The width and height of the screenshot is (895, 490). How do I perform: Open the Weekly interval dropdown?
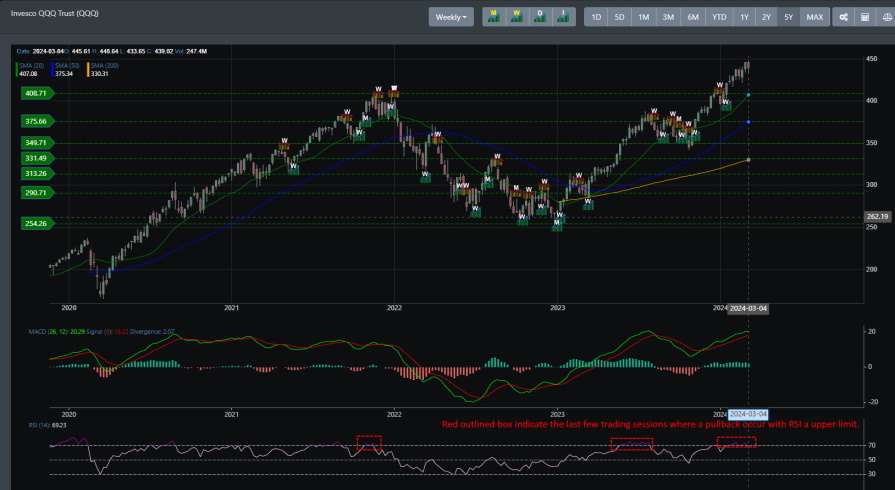point(451,17)
